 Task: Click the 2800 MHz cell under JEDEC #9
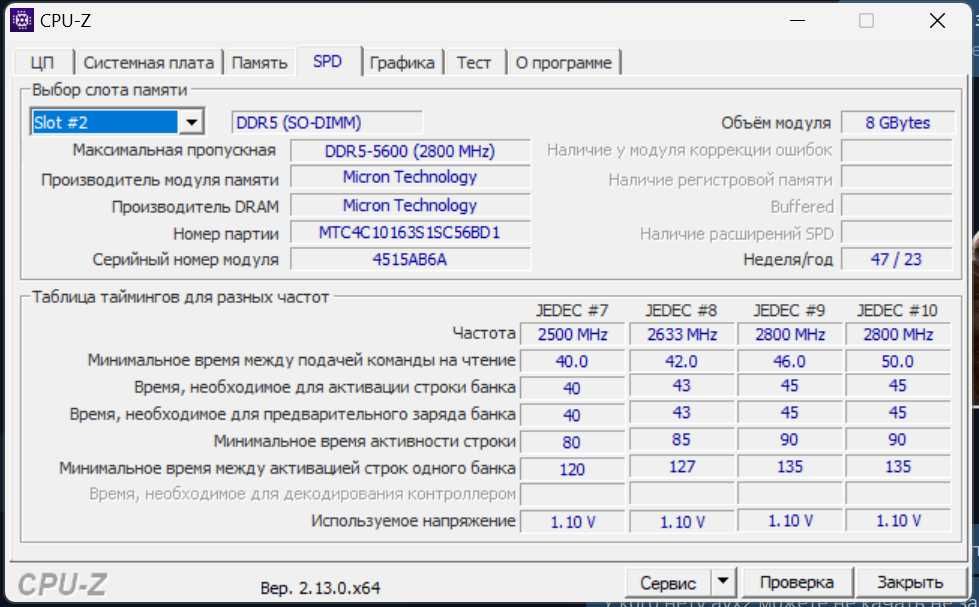pyautogui.click(x=790, y=335)
